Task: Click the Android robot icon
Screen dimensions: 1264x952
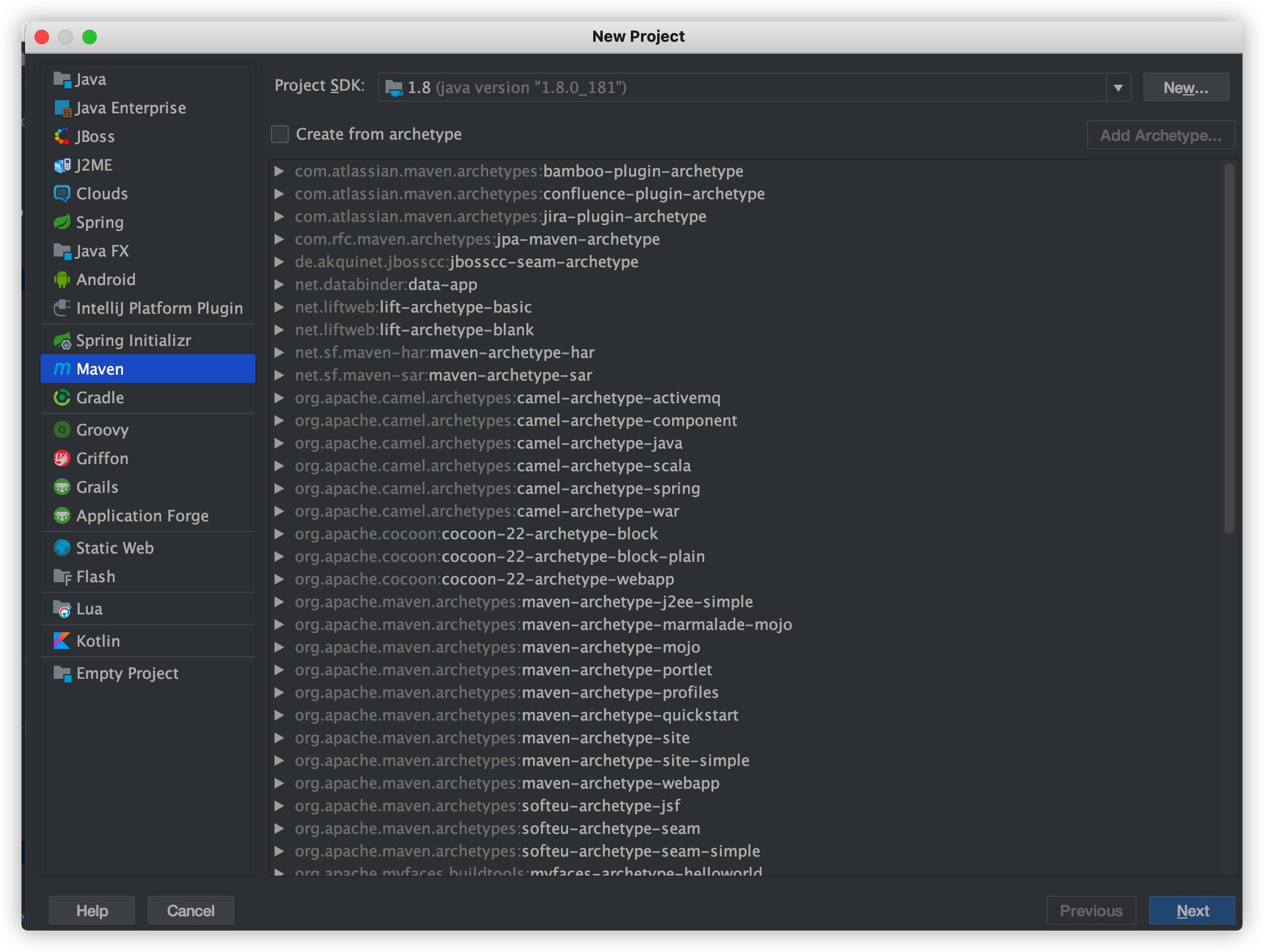Action: point(62,280)
